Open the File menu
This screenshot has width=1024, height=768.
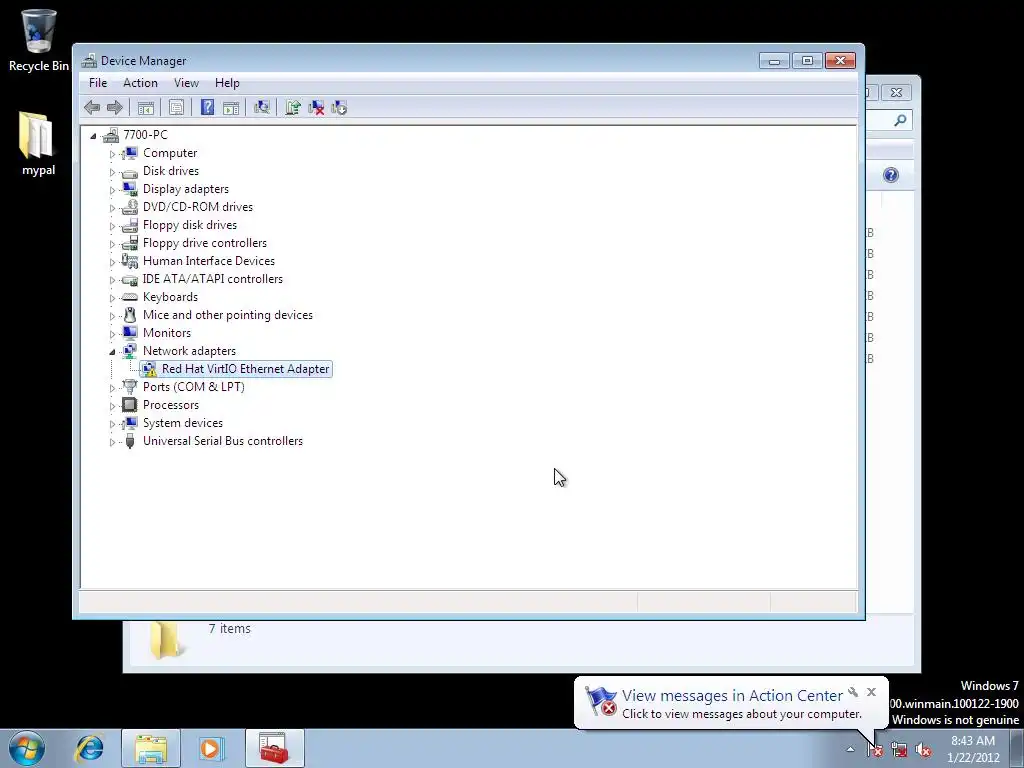coord(98,83)
